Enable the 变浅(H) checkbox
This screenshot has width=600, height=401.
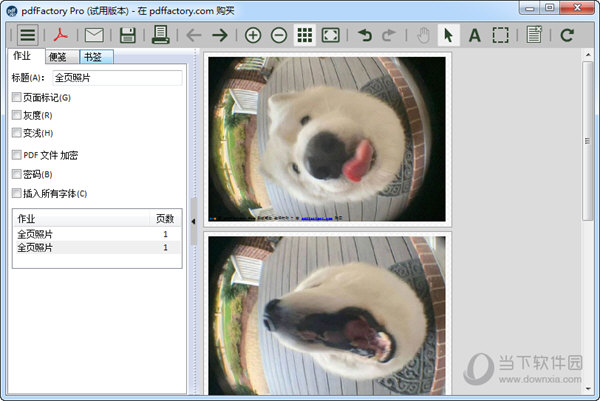point(16,133)
